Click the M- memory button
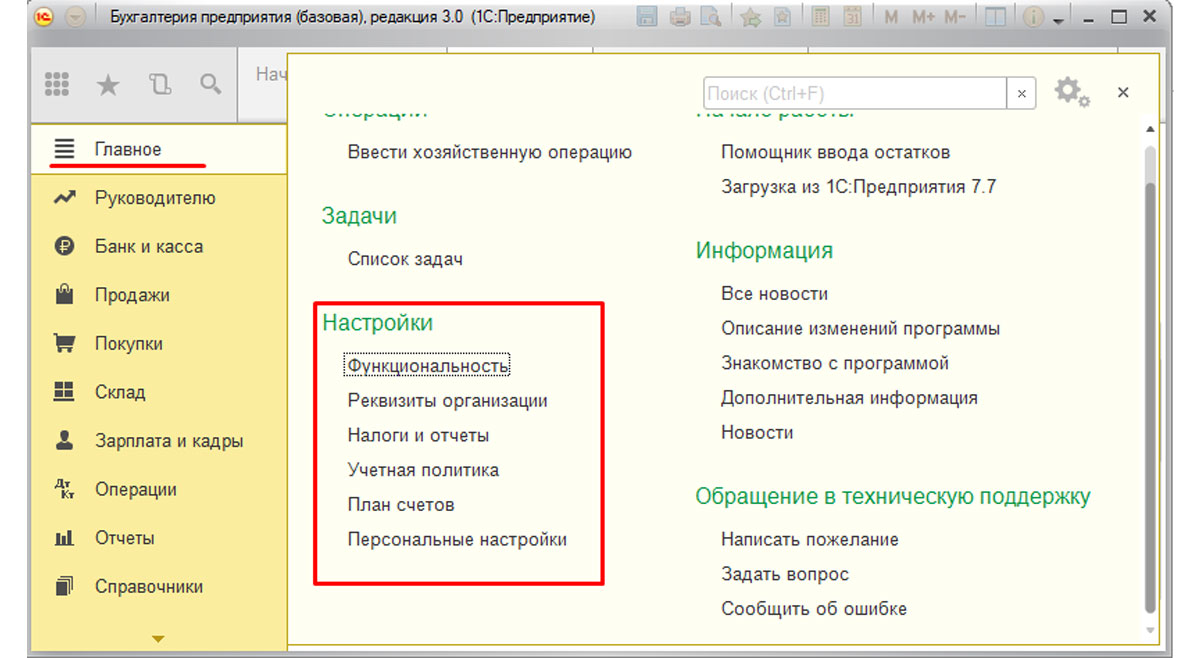This screenshot has width=1200, height=658. click(x=955, y=17)
